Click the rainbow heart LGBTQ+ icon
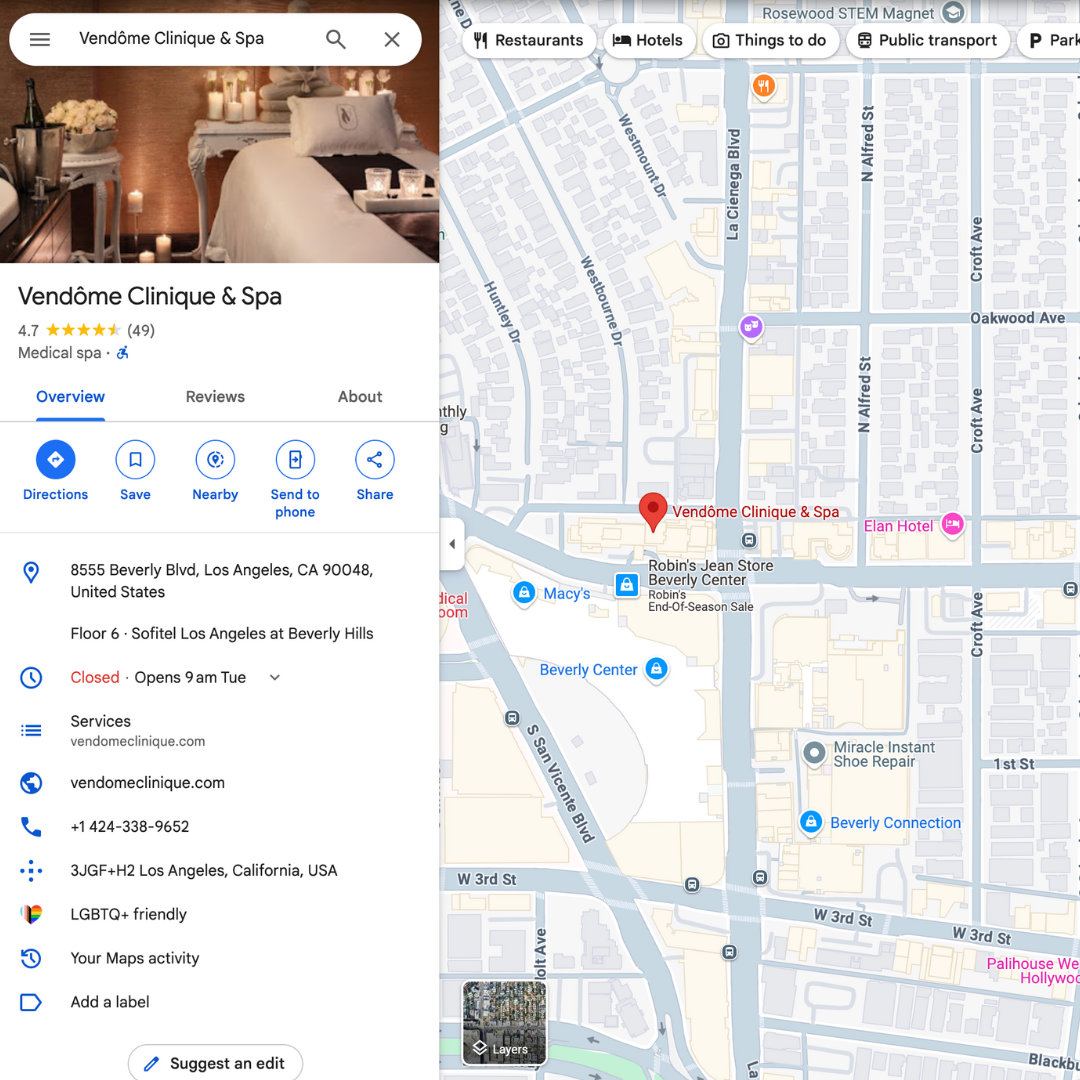 (31, 914)
